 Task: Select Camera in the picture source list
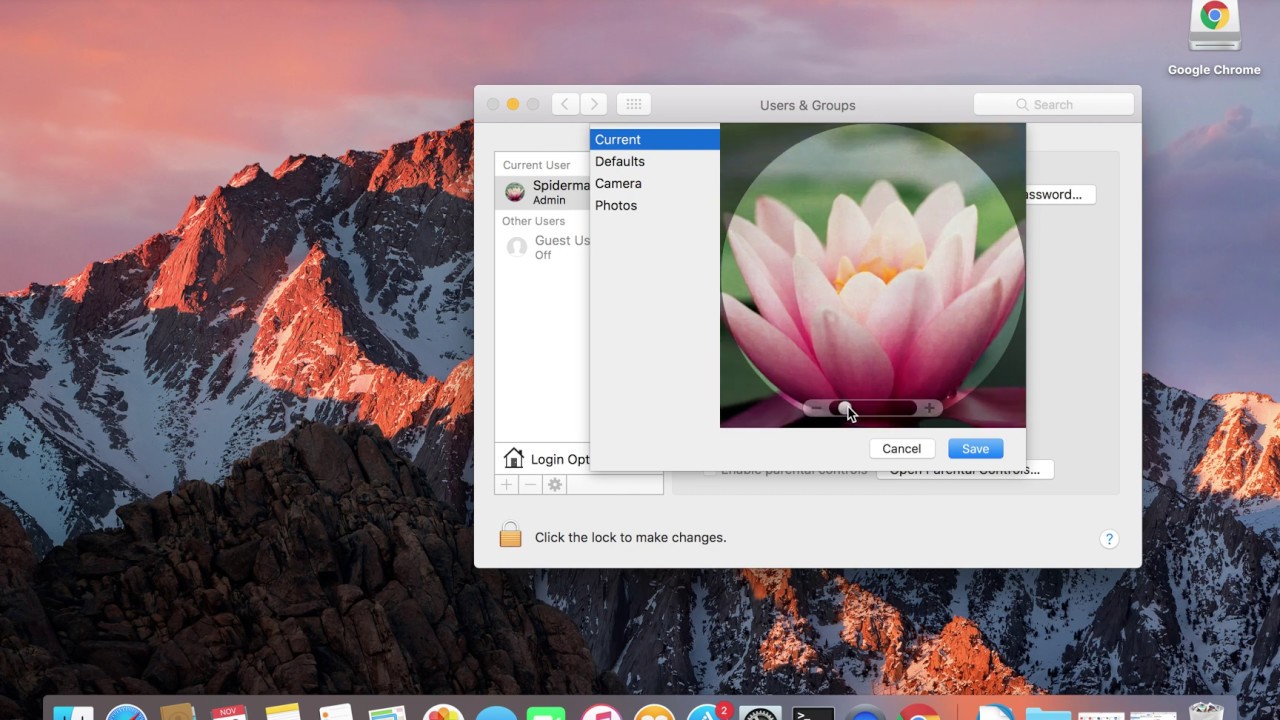[655, 183]
